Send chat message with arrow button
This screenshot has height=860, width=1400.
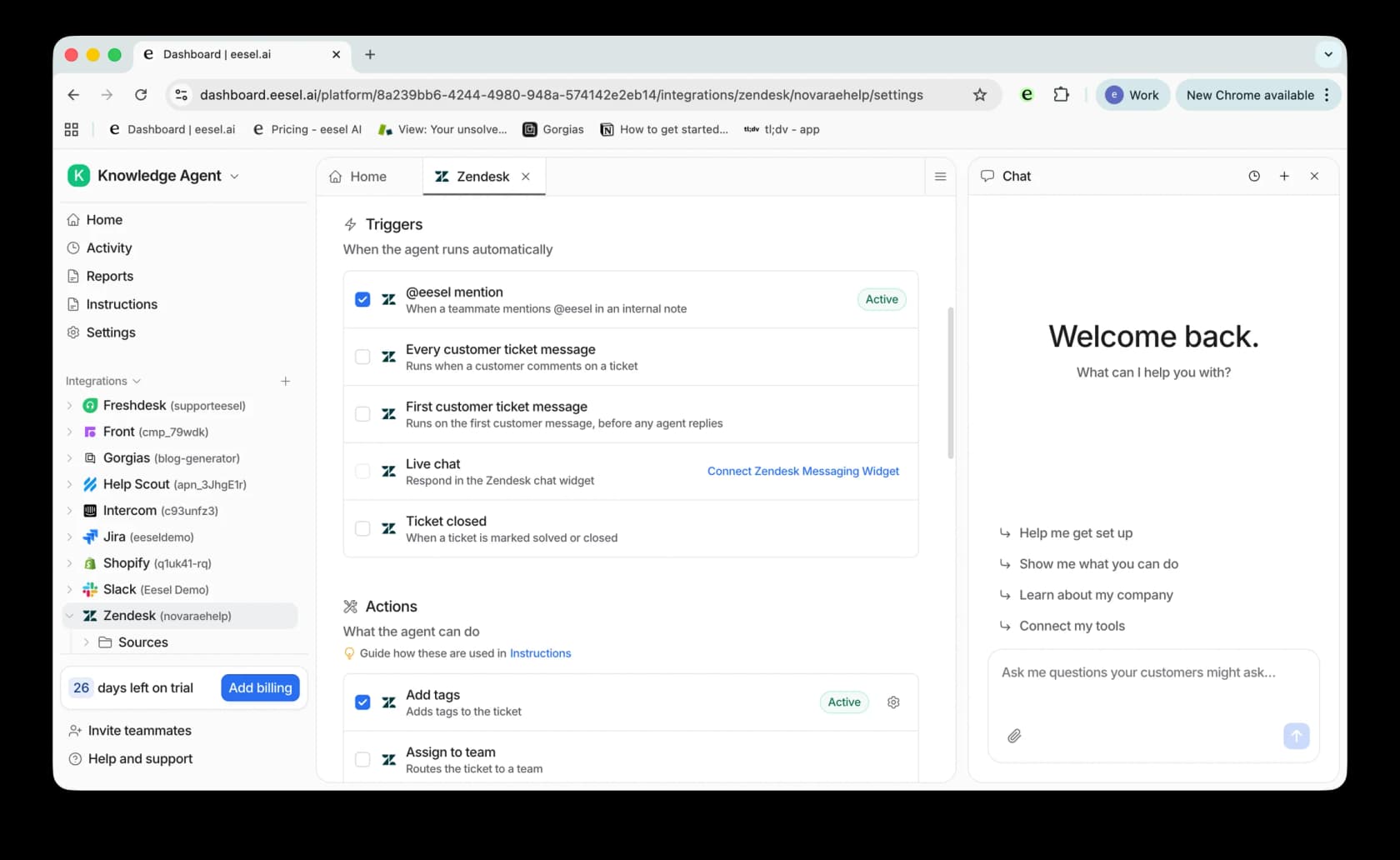(1296, 736)
